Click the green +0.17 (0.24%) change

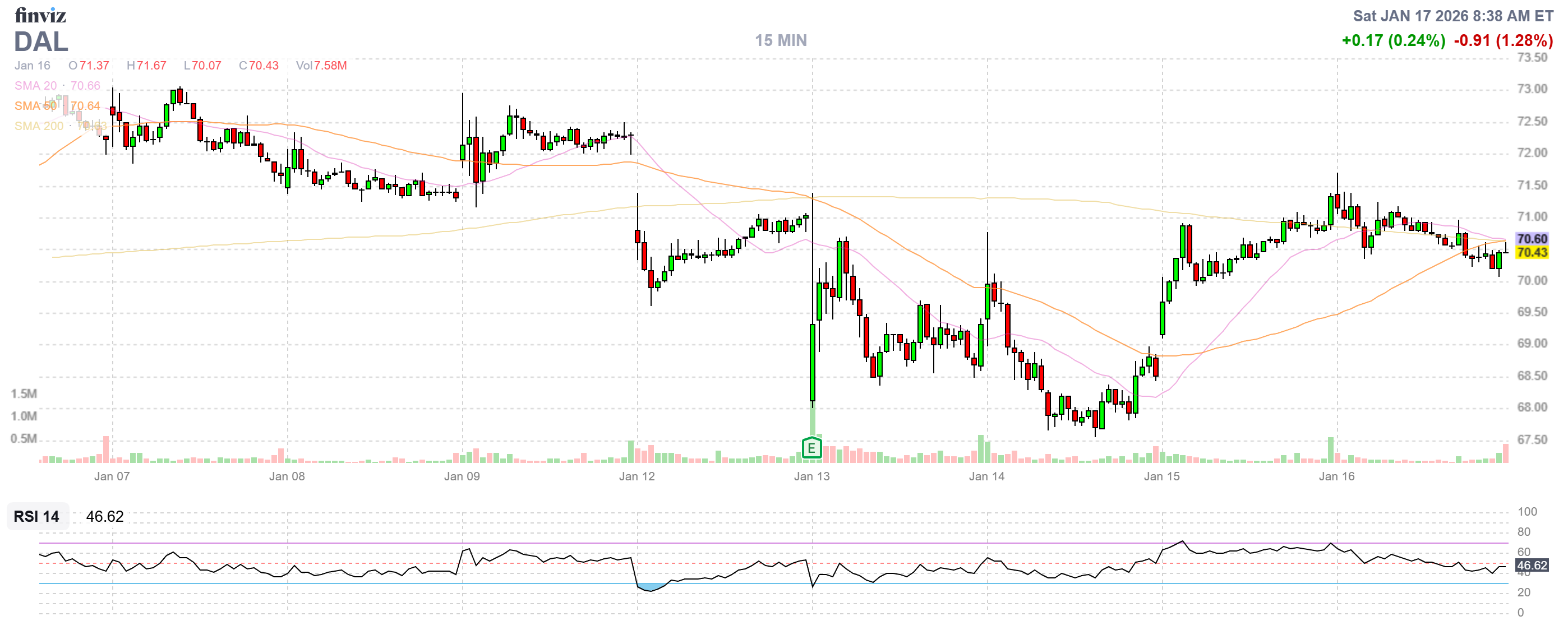1393,41
